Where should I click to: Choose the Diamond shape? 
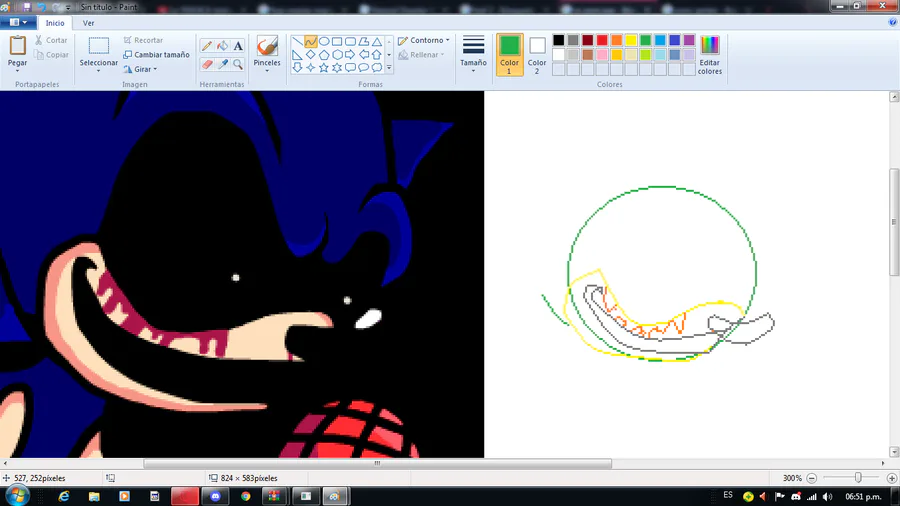[311, 55]
